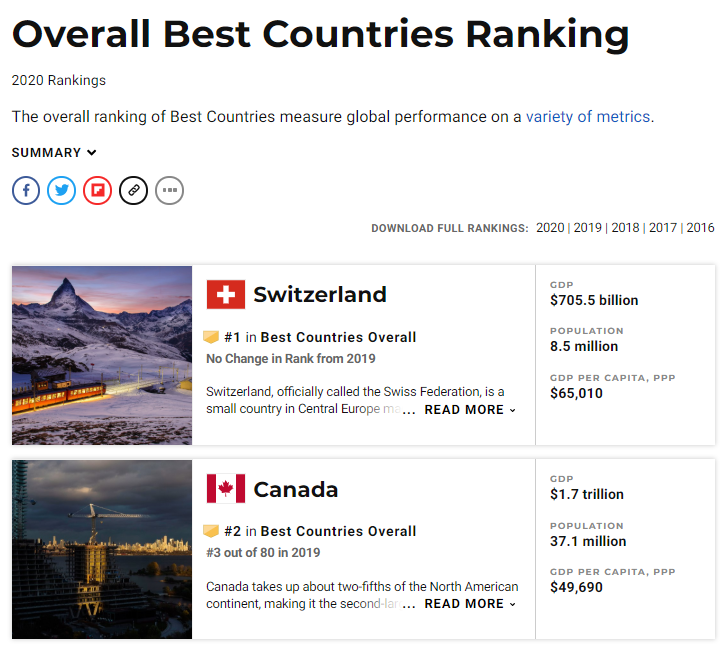Open the Switzerland Matterhorn photo thumbnail

click(102, 355)
